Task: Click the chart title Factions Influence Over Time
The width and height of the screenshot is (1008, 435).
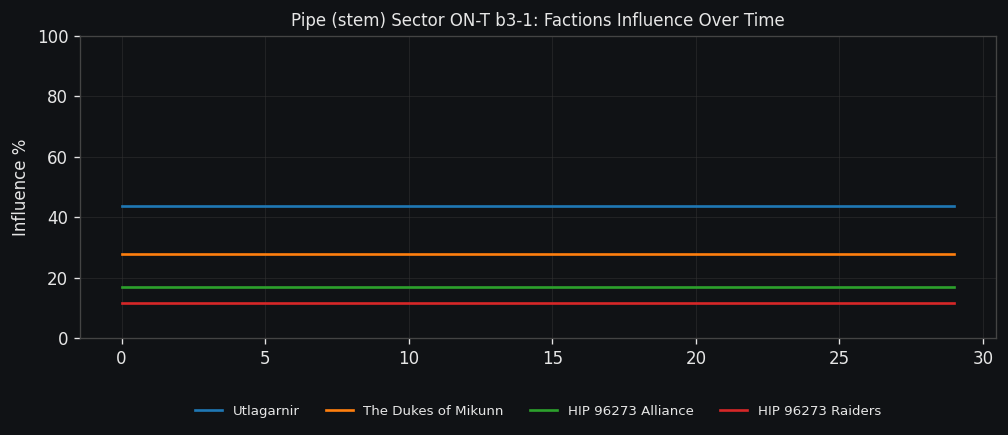Action: point(537,20)
